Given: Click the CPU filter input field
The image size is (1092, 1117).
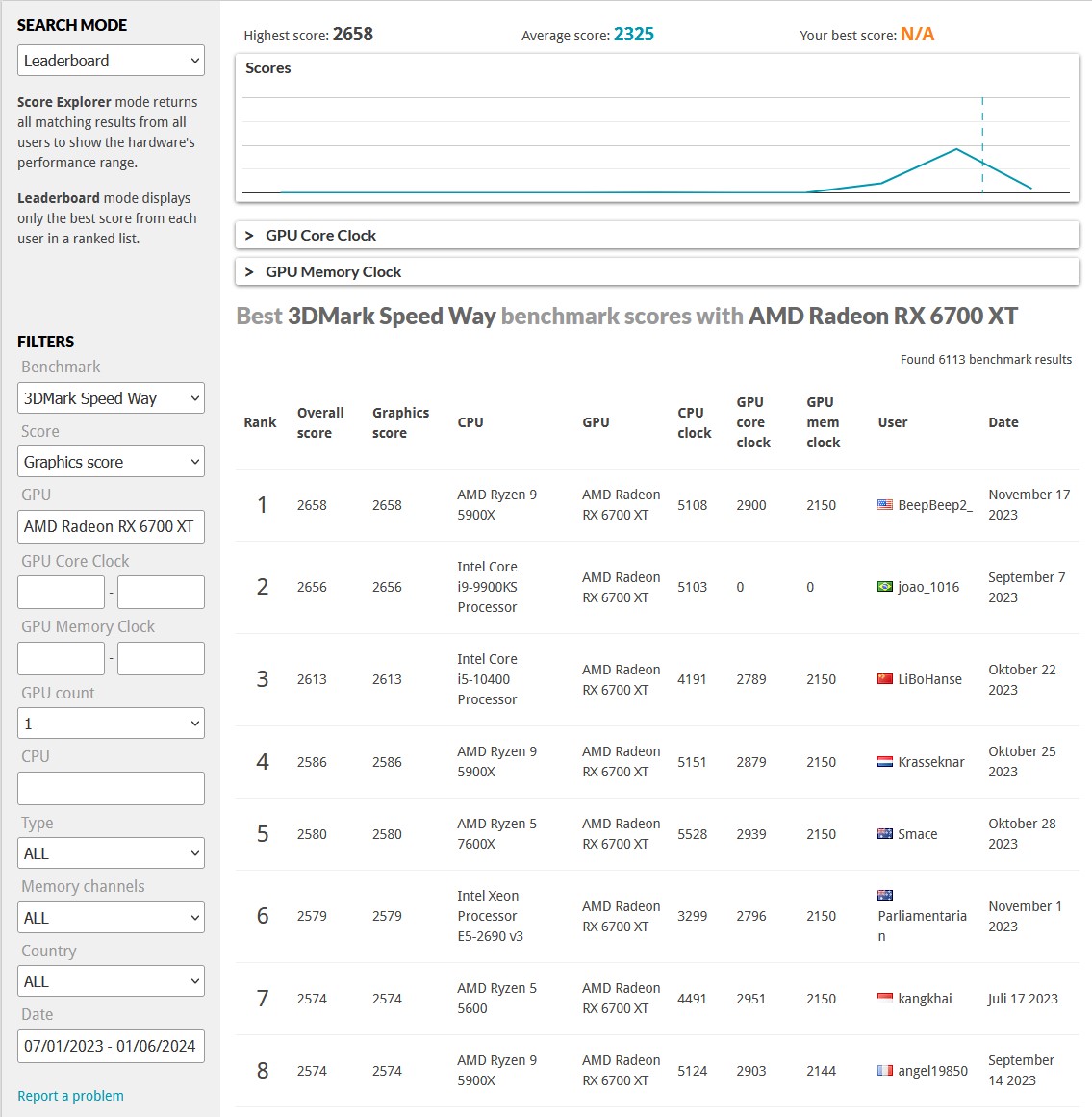Looking at the screenshot, I should 111,789.
